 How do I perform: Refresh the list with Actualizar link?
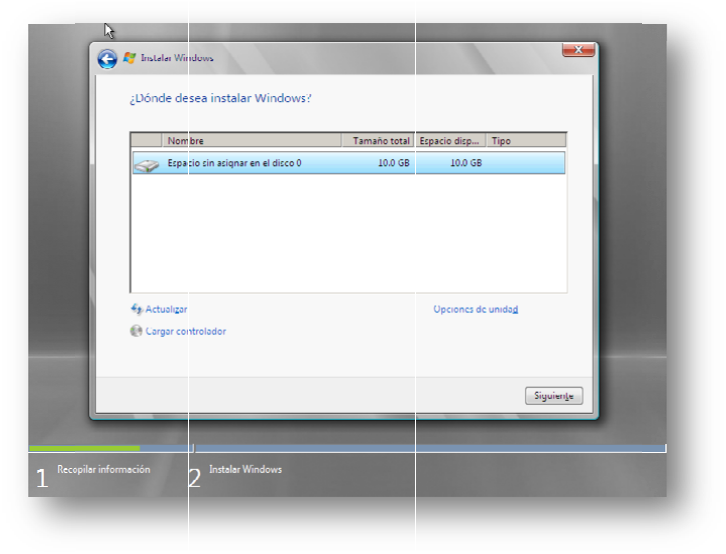point(166,309)
